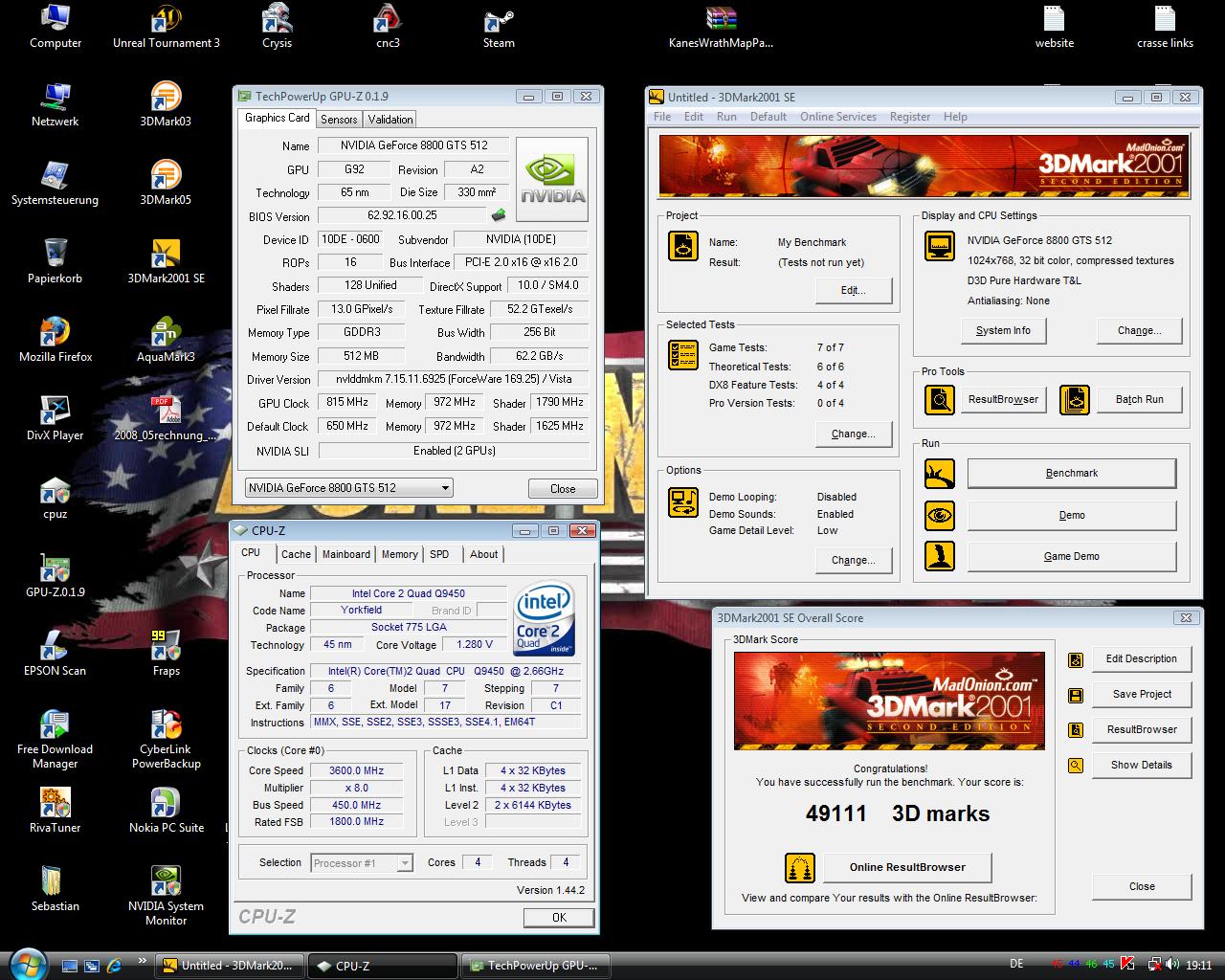This screenshot has height=980, width=1225.
Task: Switch to the Validation tab in GPU-Z
Action: 390,120
